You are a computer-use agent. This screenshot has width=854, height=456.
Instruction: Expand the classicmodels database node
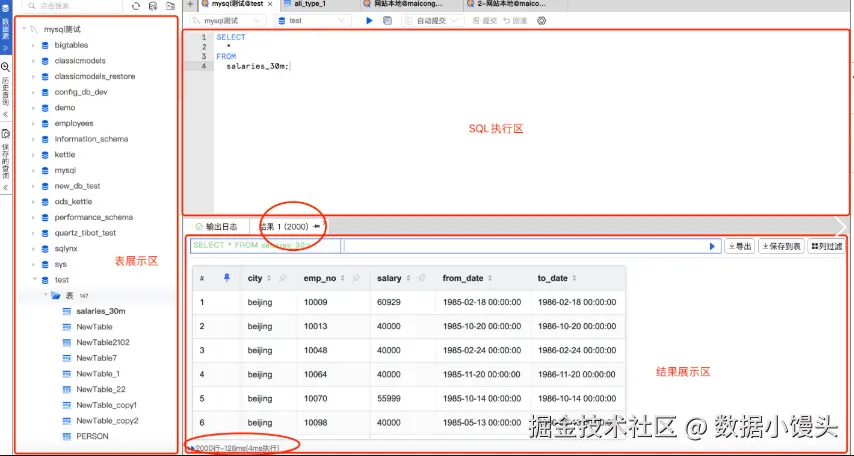(34, 61)
